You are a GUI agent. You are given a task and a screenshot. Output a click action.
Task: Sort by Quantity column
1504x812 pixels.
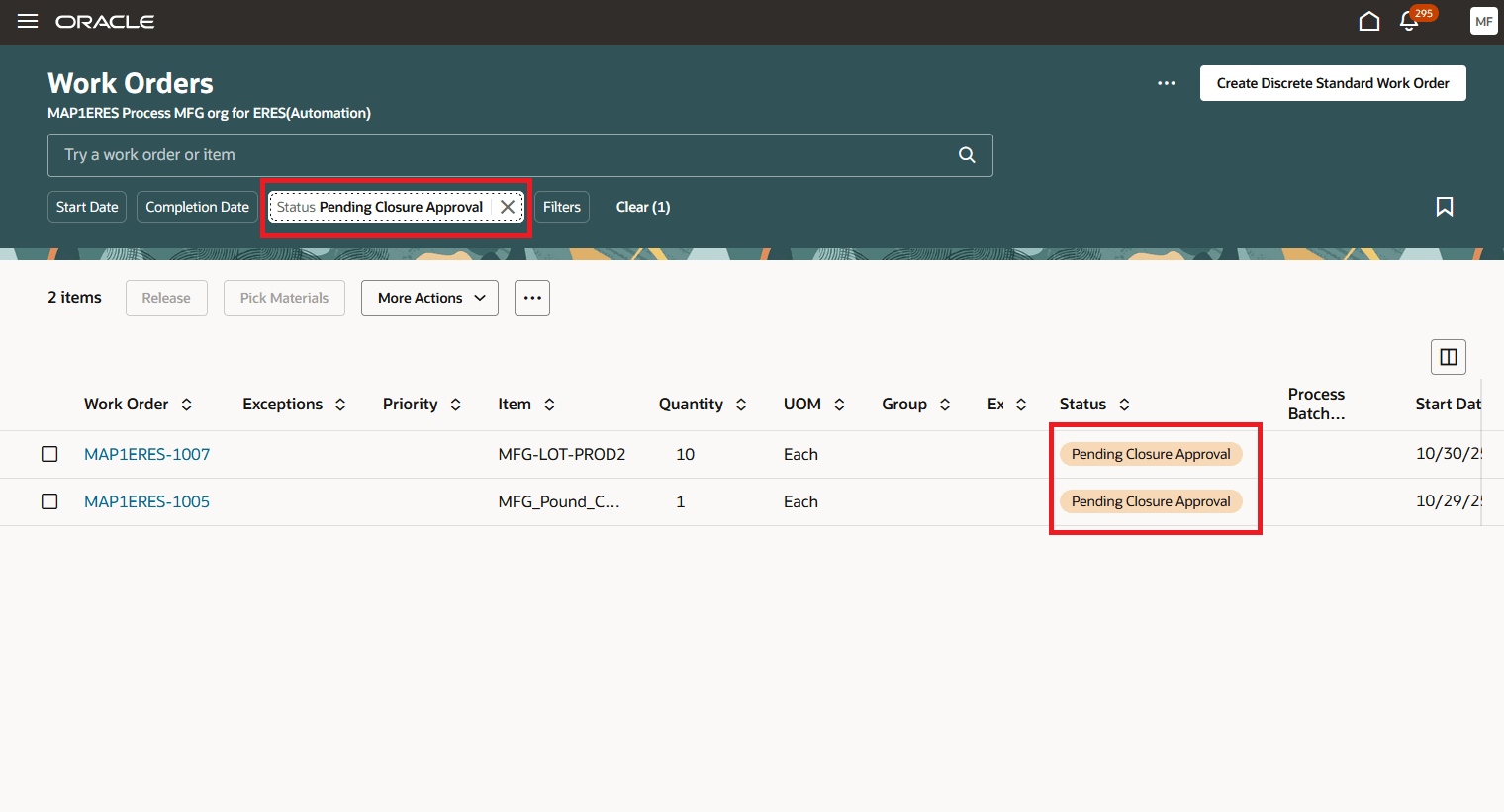pos(741,405)
